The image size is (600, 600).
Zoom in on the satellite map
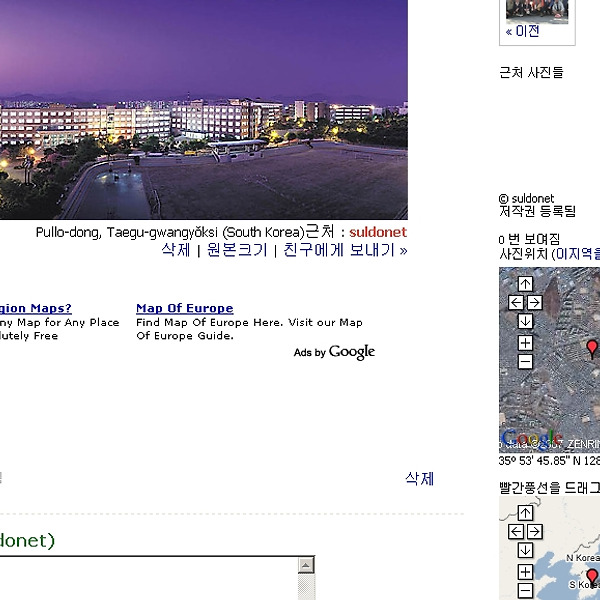tap(525, 343)
